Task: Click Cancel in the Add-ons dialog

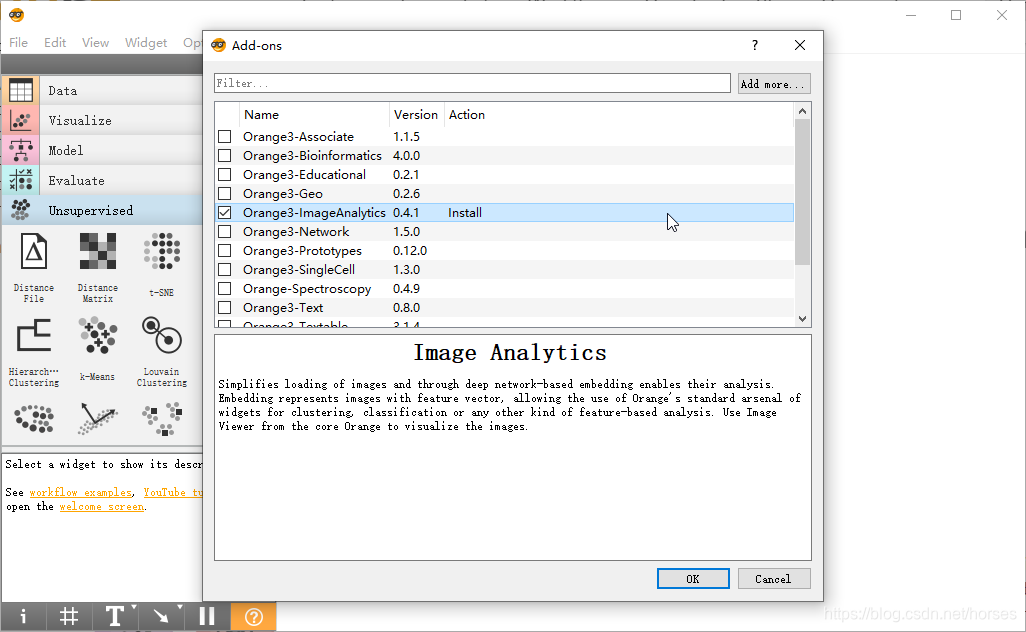Action: 774,579
